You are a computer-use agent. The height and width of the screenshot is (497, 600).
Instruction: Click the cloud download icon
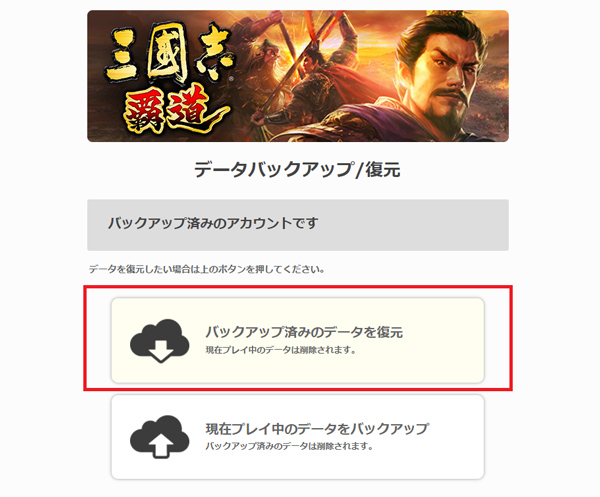click(160, 340)
